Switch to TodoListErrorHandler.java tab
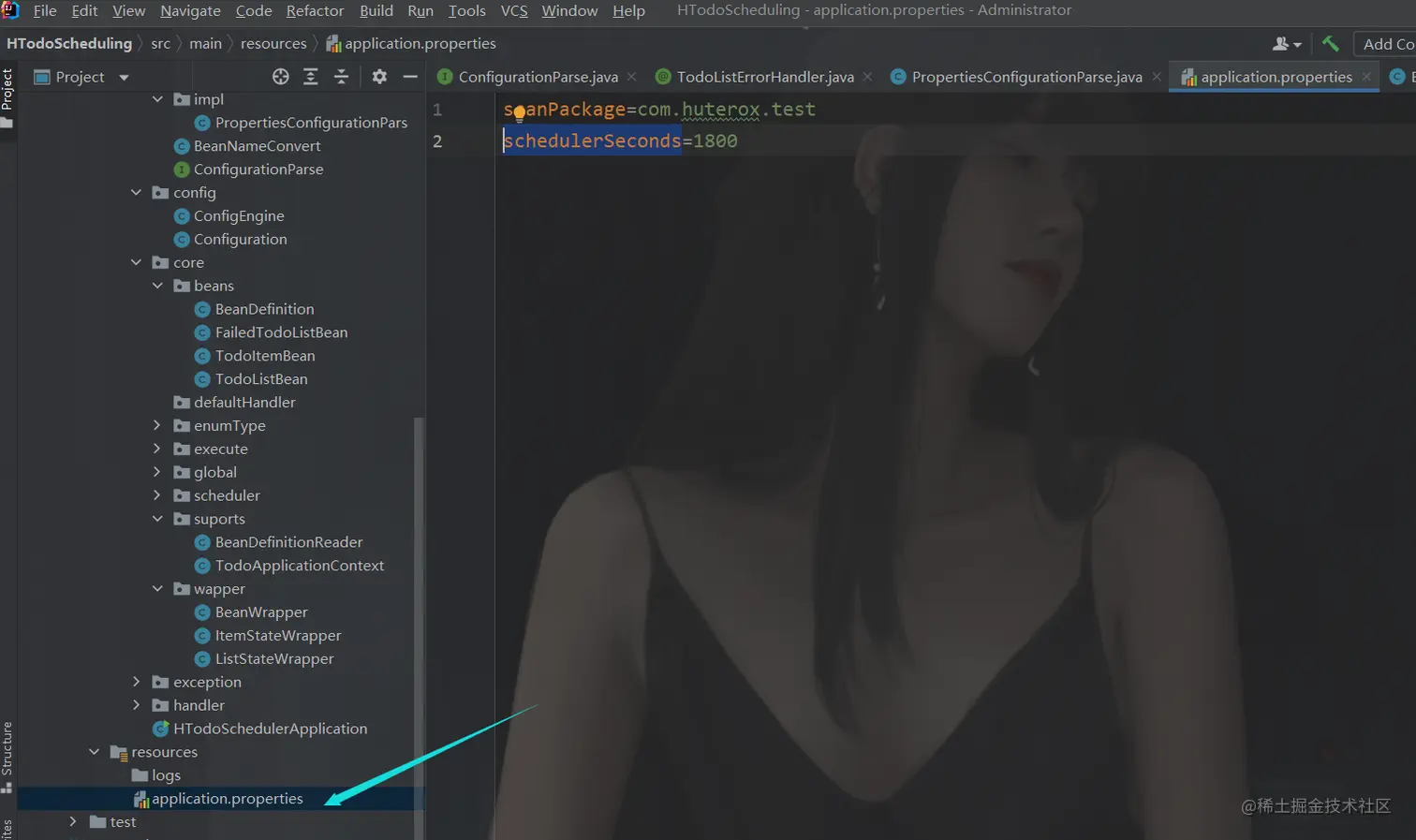 [x=765, y=77]
